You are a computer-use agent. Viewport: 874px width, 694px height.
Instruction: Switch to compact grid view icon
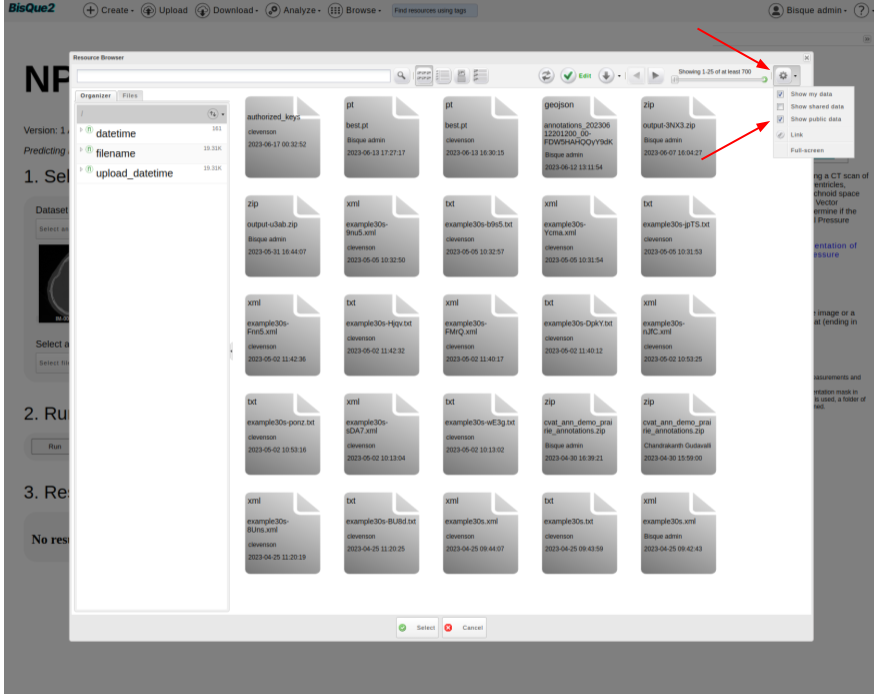click(424, 76)
